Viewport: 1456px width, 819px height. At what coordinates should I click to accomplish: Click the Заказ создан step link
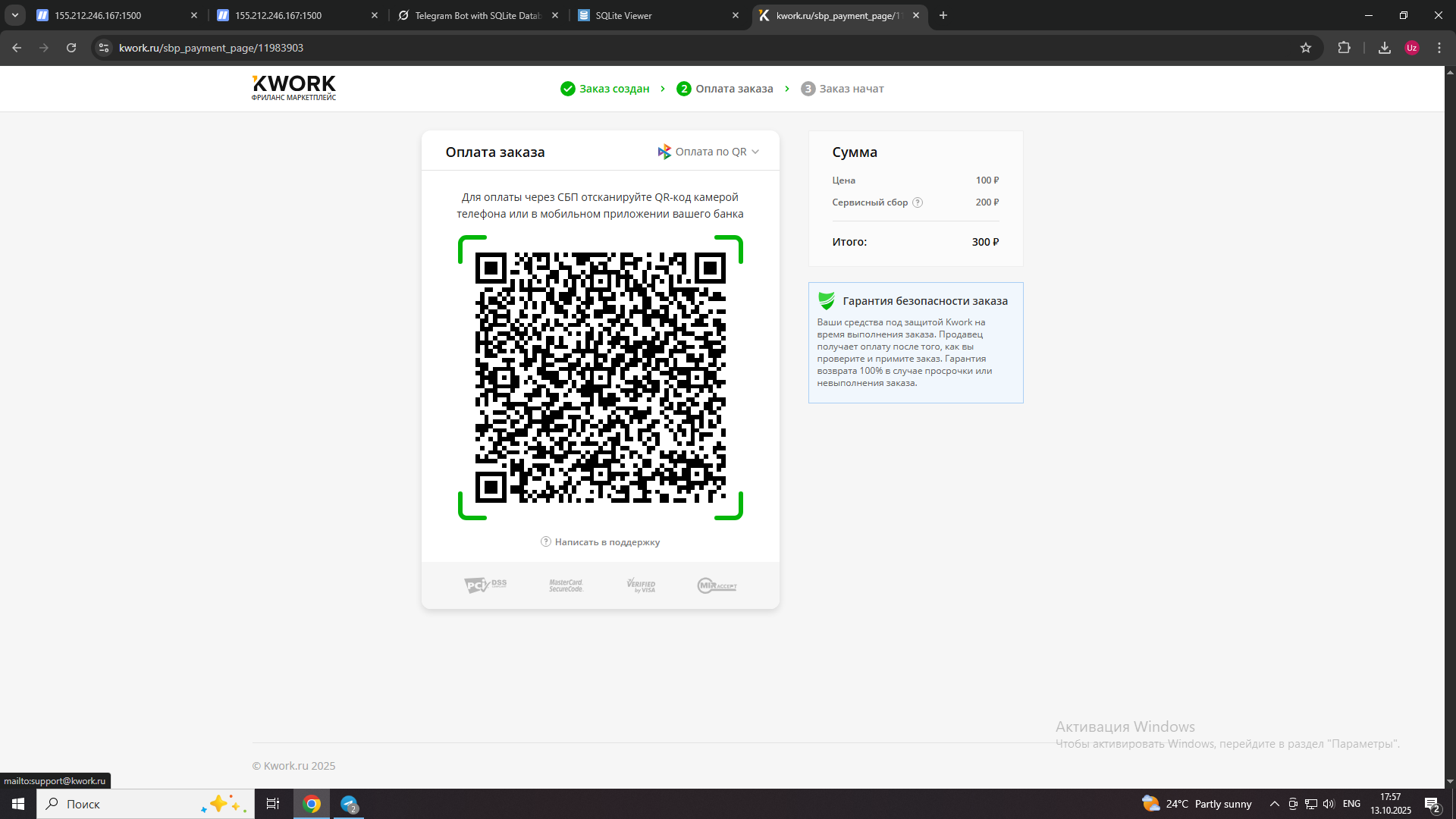[x=613, y=89]
